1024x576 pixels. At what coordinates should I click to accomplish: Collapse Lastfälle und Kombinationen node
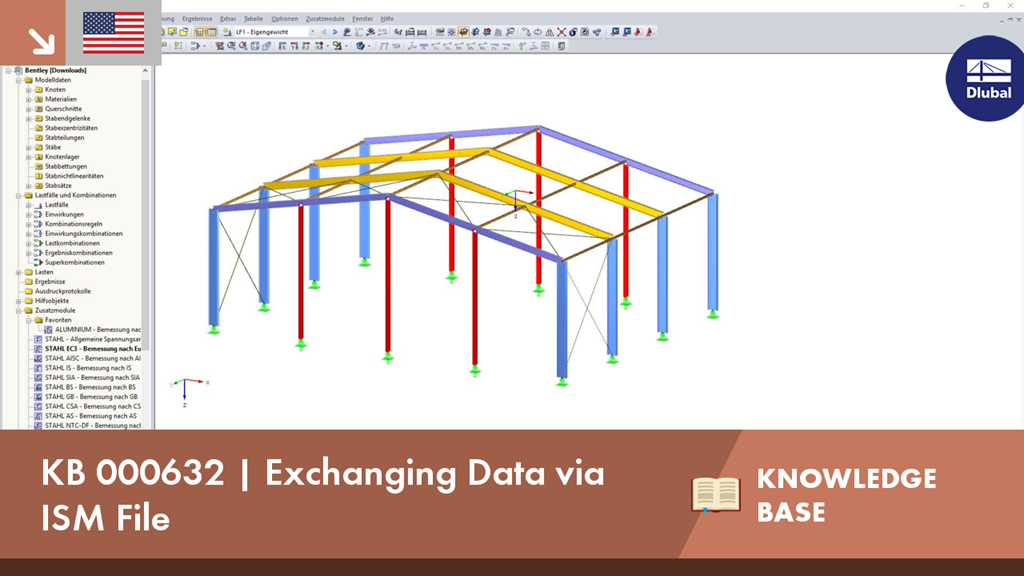pos(18,195)
